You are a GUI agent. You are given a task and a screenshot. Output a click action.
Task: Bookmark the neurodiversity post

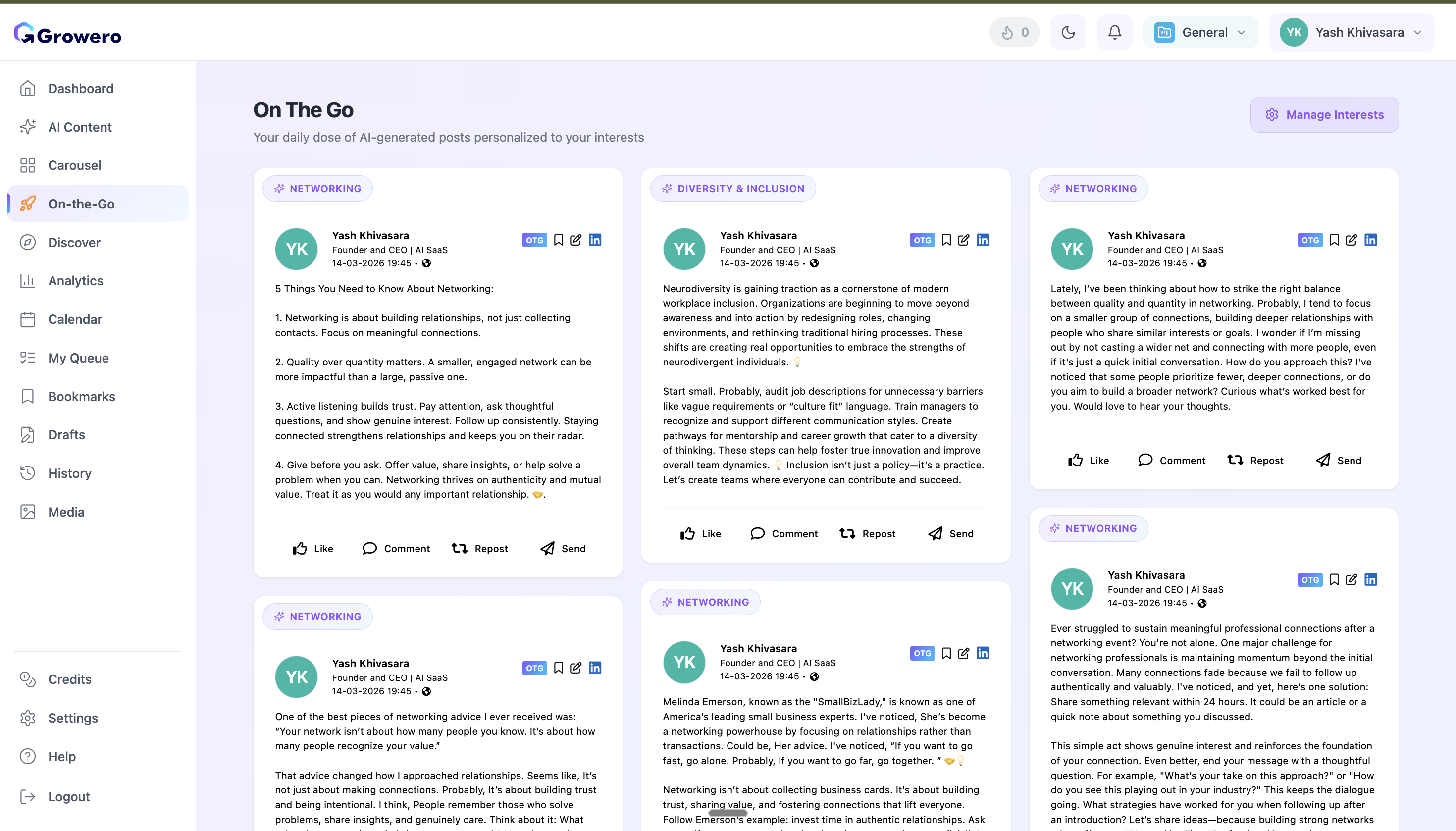(946, 240)
